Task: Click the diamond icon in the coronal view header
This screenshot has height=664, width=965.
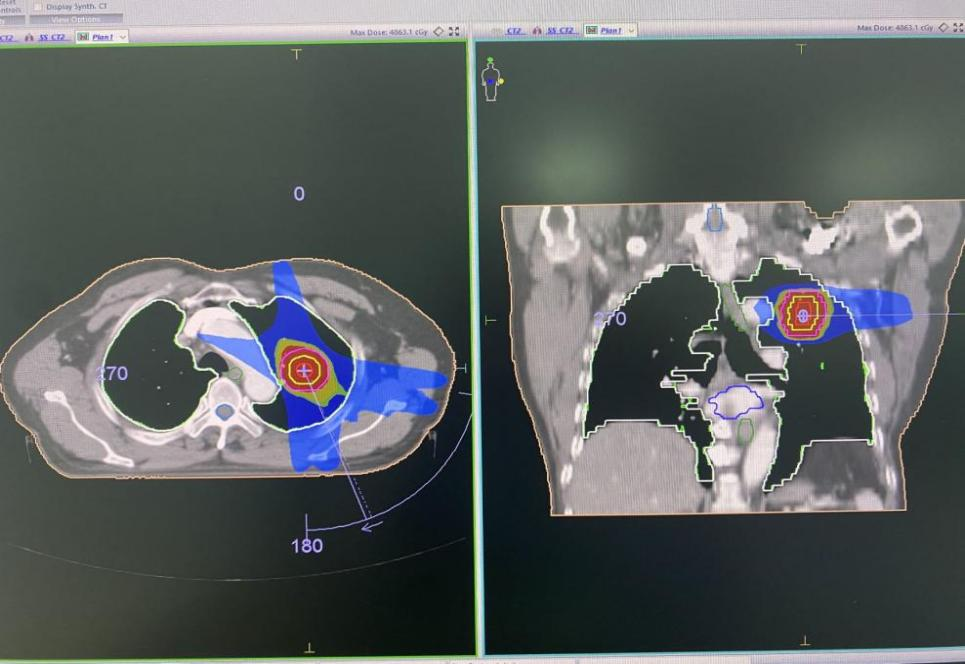Action: click(942, 28)
